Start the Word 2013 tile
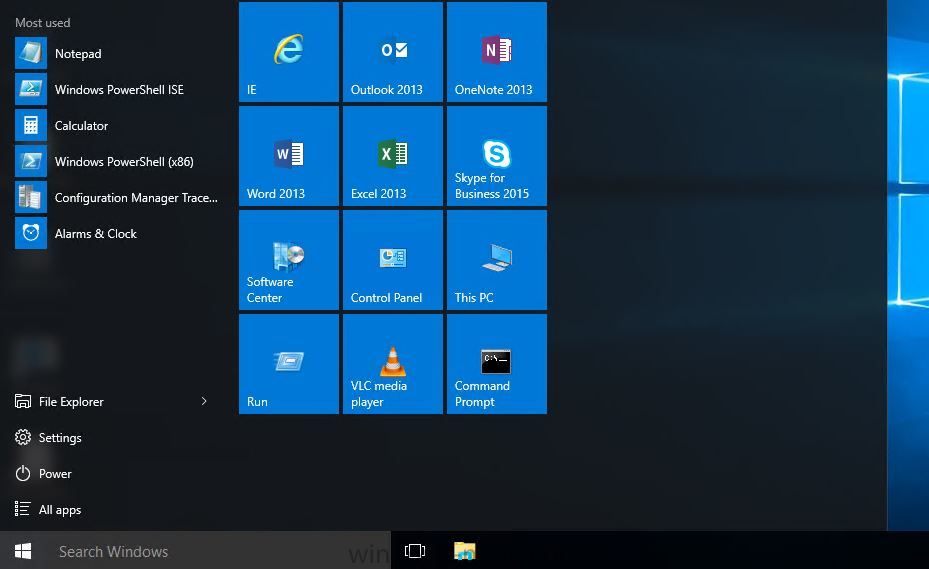Viewport: 929px width, 569px height. point(289,156)
